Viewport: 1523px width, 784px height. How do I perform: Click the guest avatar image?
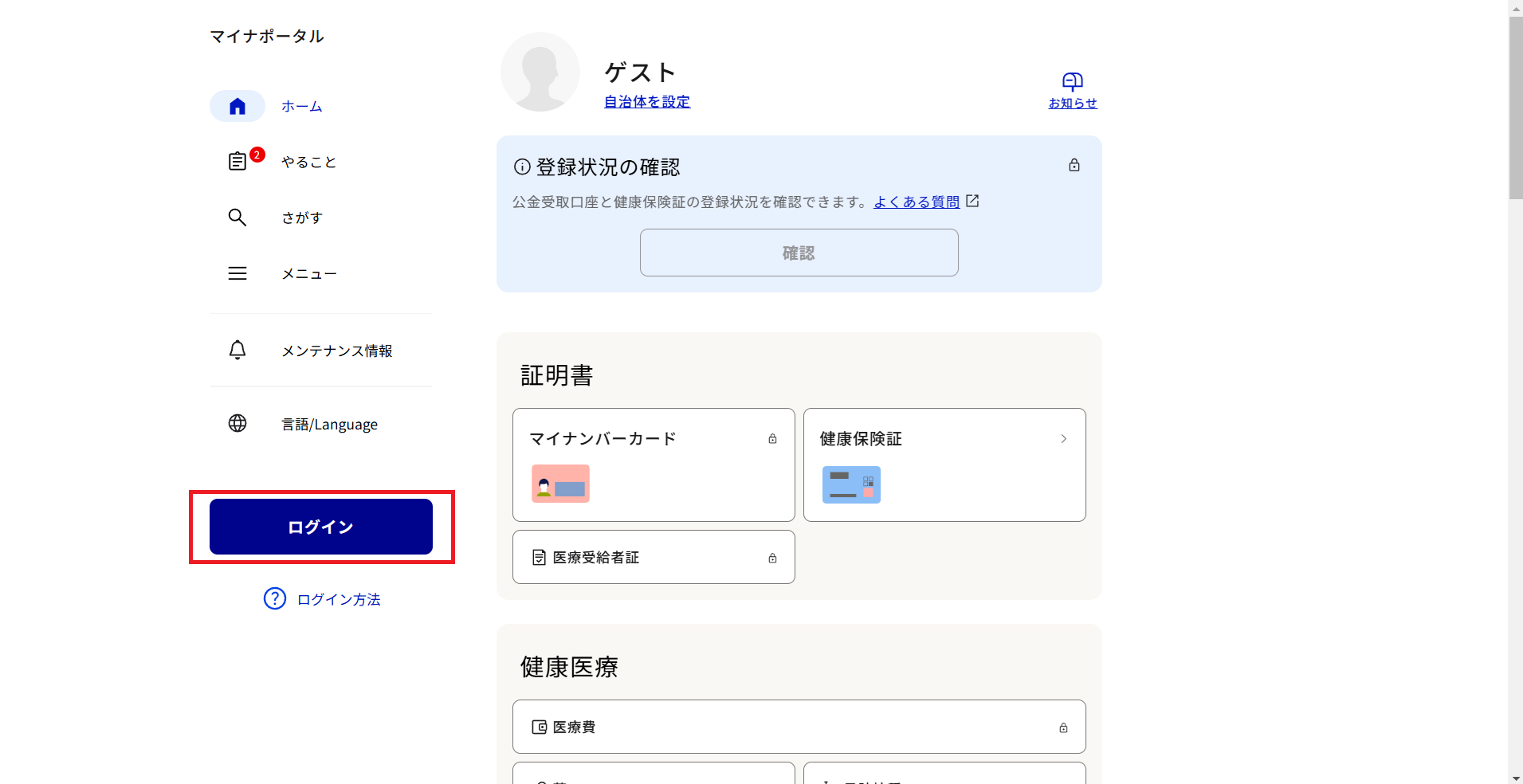coord(540,72)
